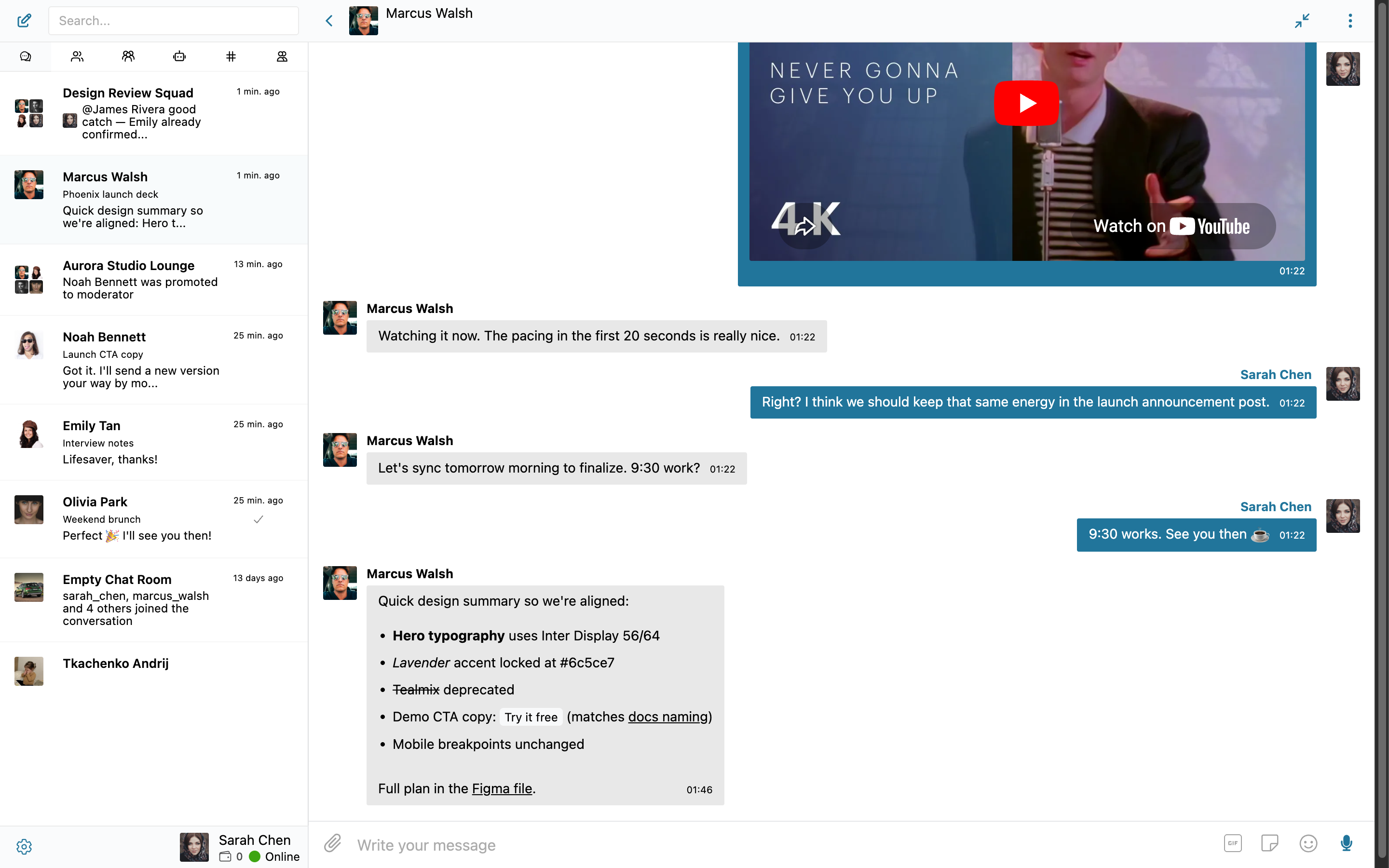Select the groups tab icon
The width and height of the screenshot is (1389, 868).
coord(128,56)
